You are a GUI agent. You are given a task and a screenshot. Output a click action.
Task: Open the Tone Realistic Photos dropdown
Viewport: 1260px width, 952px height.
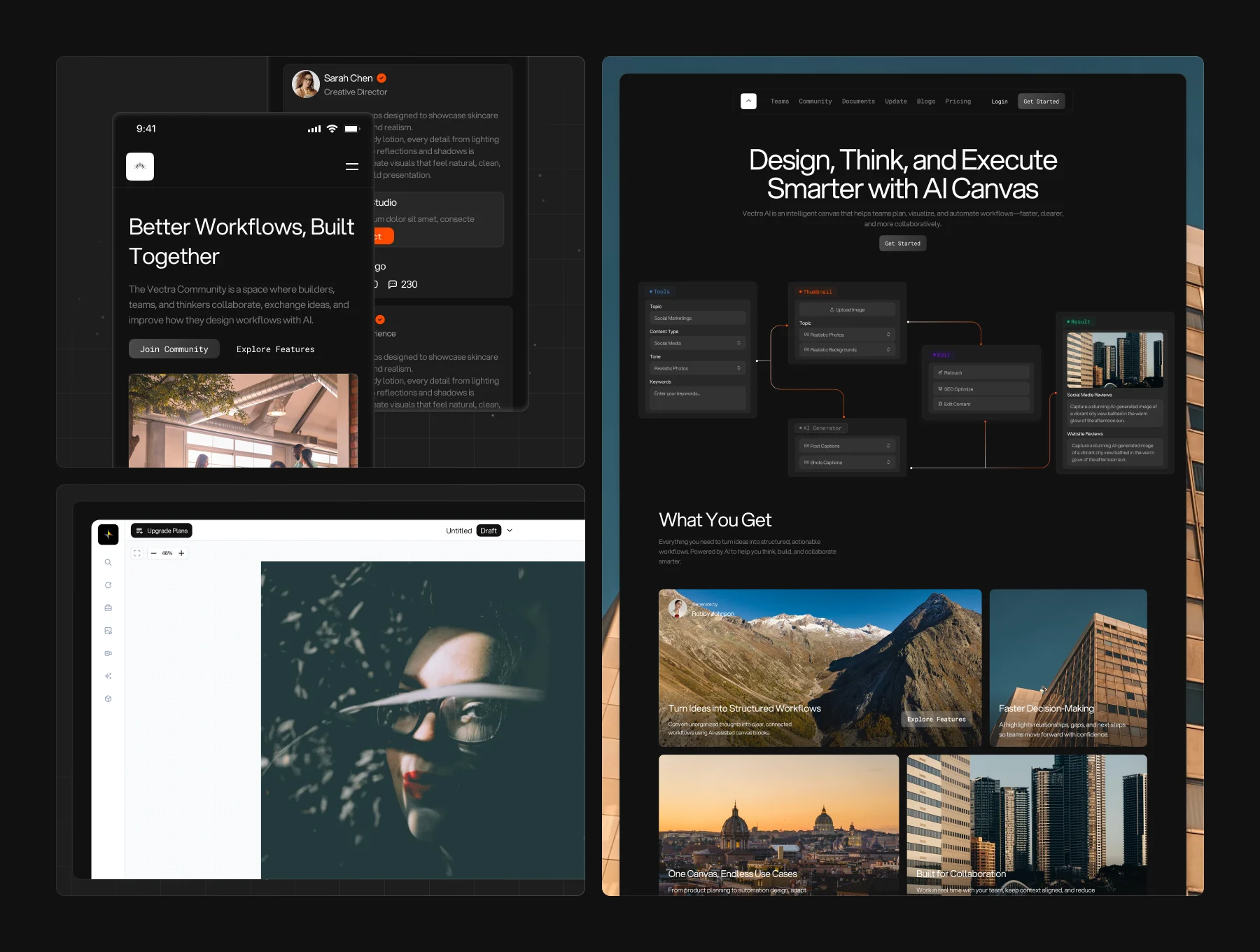click(x=697, y=368)
